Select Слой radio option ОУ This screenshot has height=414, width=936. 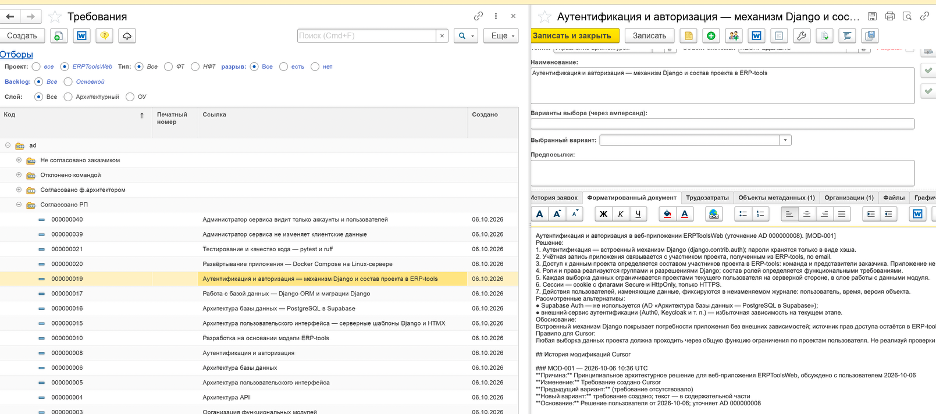[130, 97]
